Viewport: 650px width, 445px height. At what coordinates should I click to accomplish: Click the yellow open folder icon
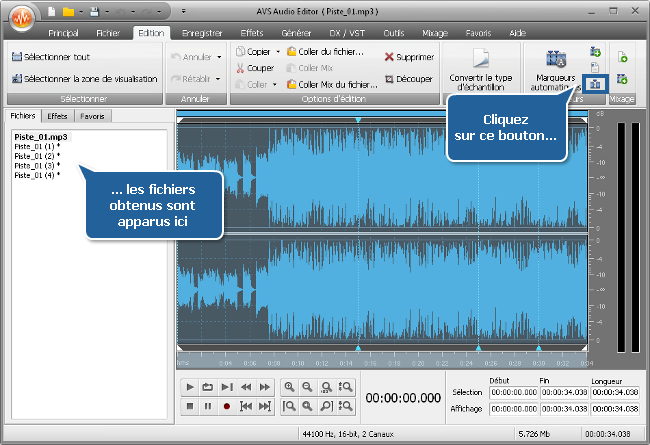point(68,12)
